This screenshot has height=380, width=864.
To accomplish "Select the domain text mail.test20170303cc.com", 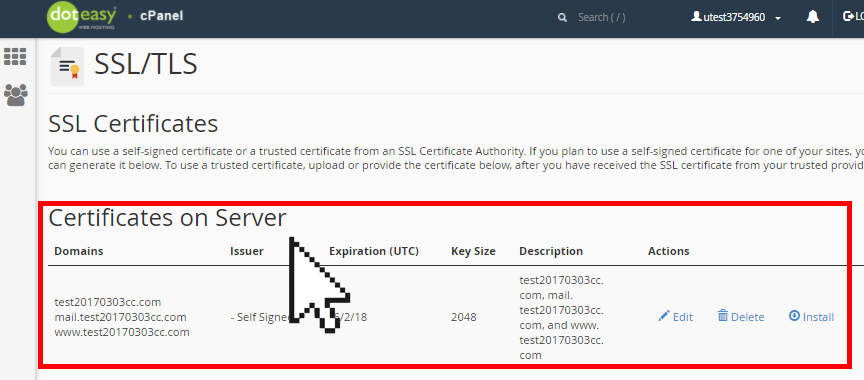I will click(120, 317).
